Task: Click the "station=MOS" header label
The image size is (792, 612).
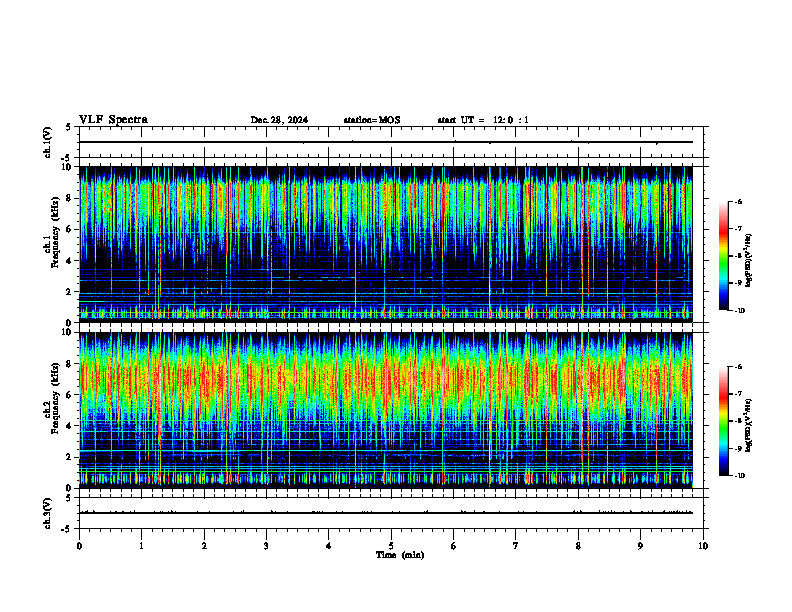Action: pyautogui.click(x=372, y=120)
